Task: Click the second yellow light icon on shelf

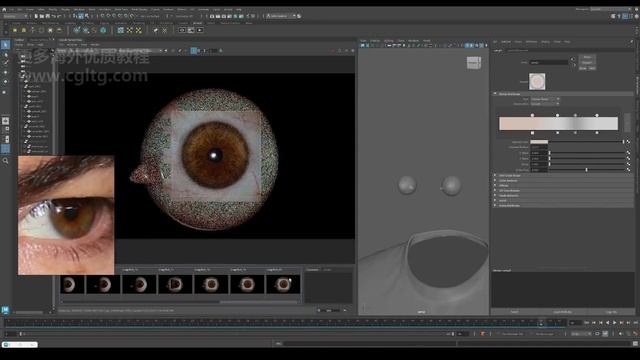Action: pos(24,30)
